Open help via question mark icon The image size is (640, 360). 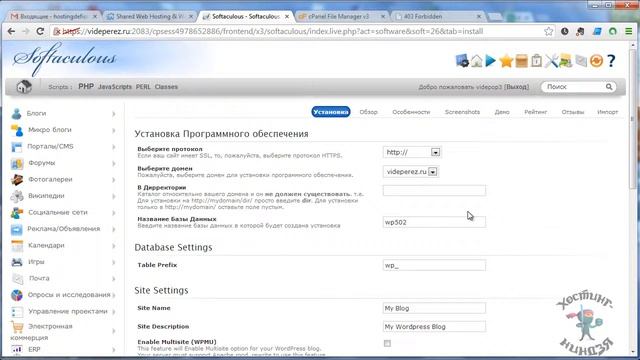[x=611, y=61]
